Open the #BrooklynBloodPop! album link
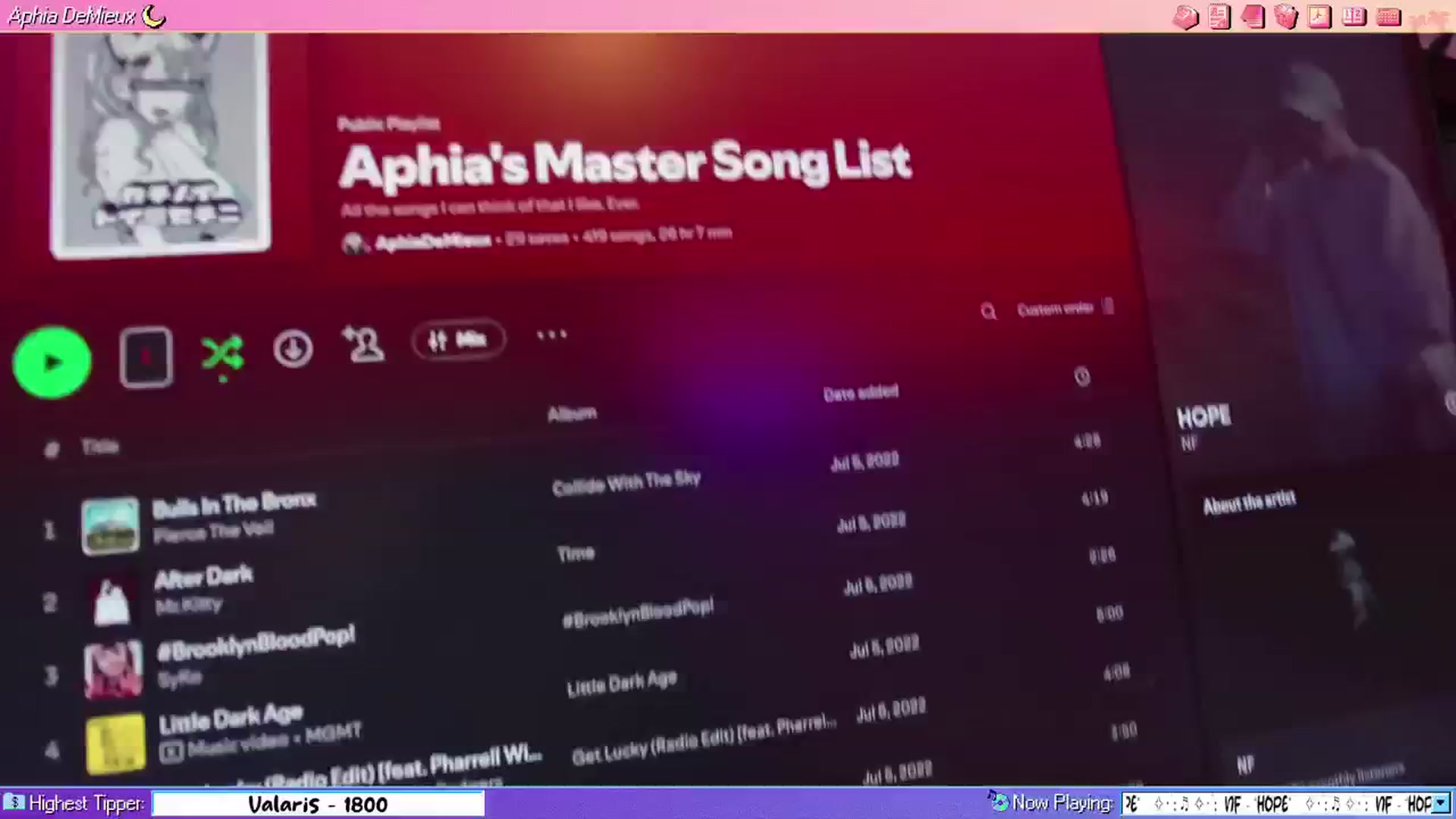Viewport: 1456px width, 819px height. coord(638,613)
